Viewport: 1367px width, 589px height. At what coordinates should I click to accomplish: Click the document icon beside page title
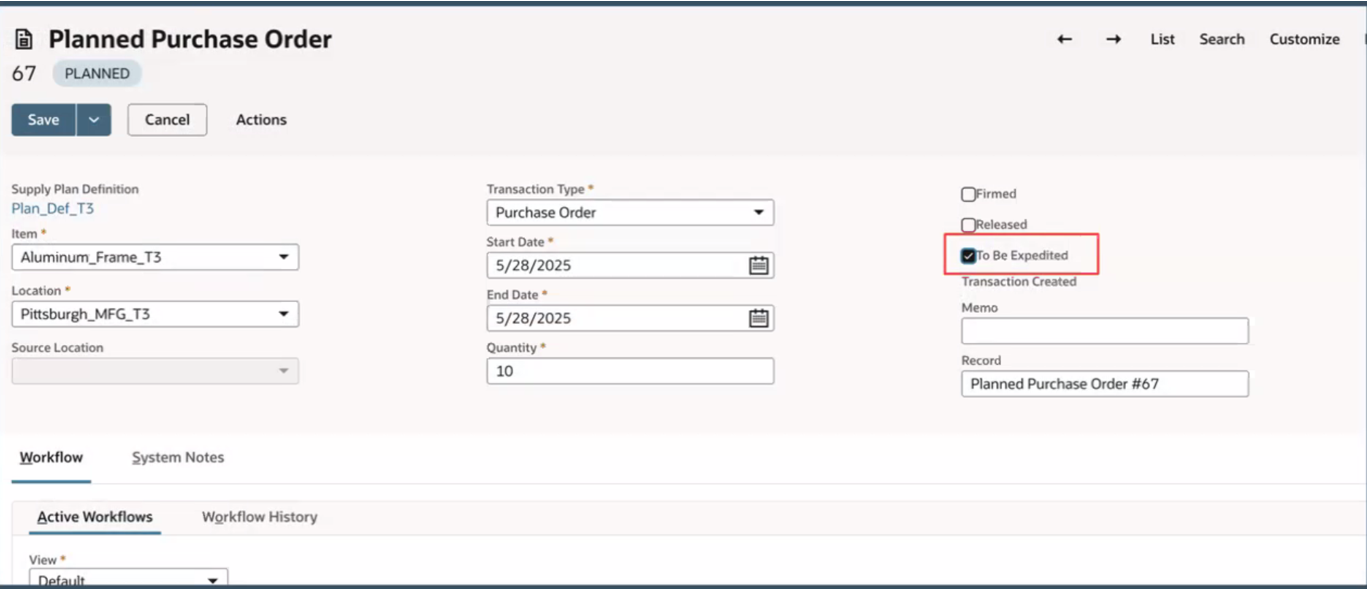point(24,40)
